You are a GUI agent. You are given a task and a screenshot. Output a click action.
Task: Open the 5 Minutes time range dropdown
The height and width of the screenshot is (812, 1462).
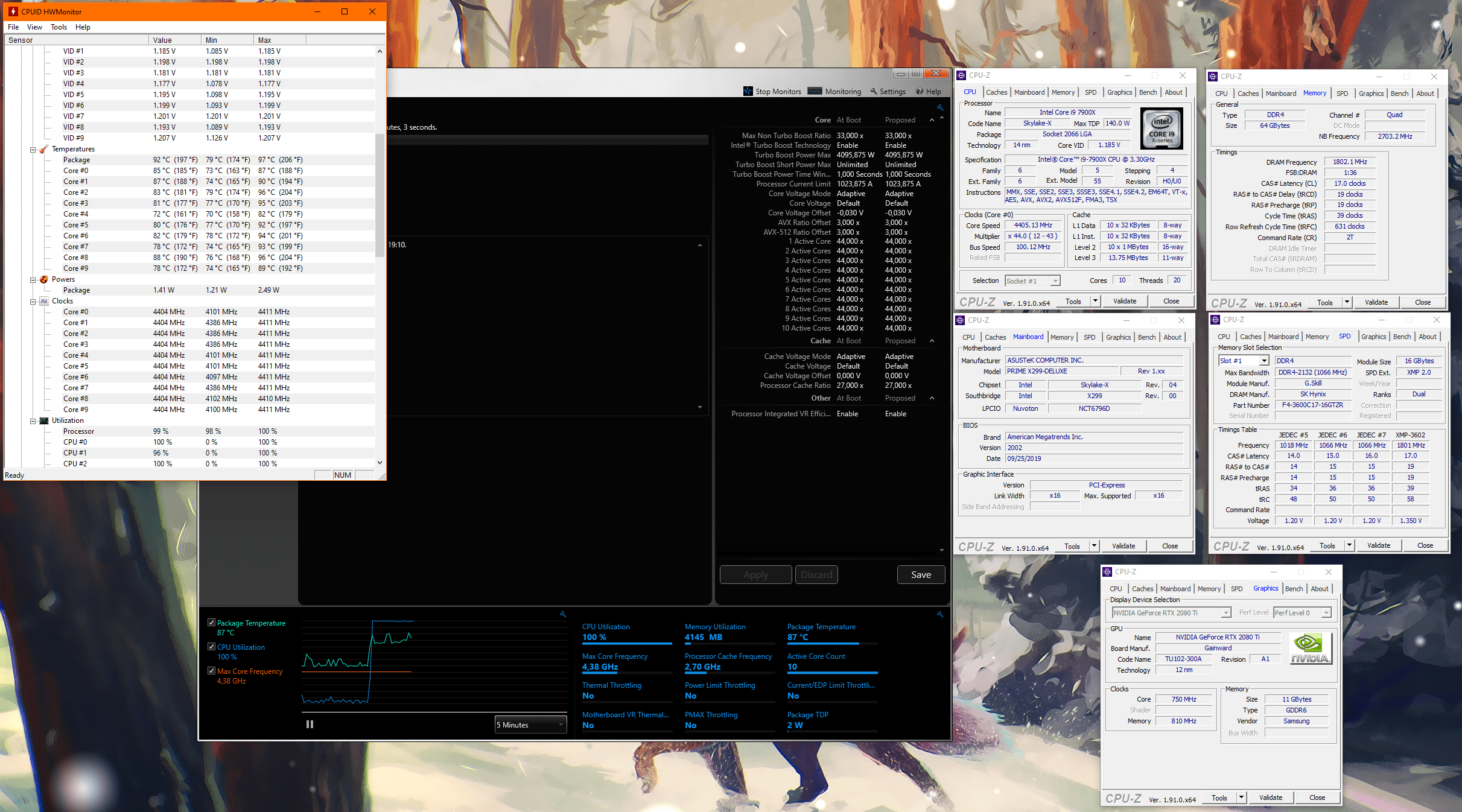530,725
